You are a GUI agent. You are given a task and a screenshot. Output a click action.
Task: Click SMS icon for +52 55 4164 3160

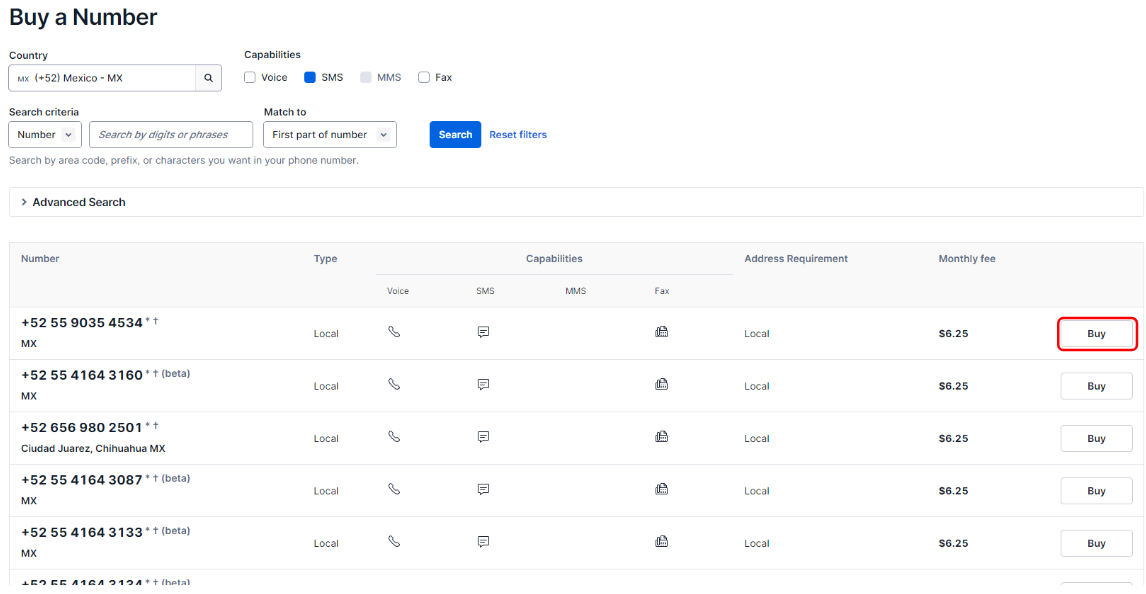[483, 385]
